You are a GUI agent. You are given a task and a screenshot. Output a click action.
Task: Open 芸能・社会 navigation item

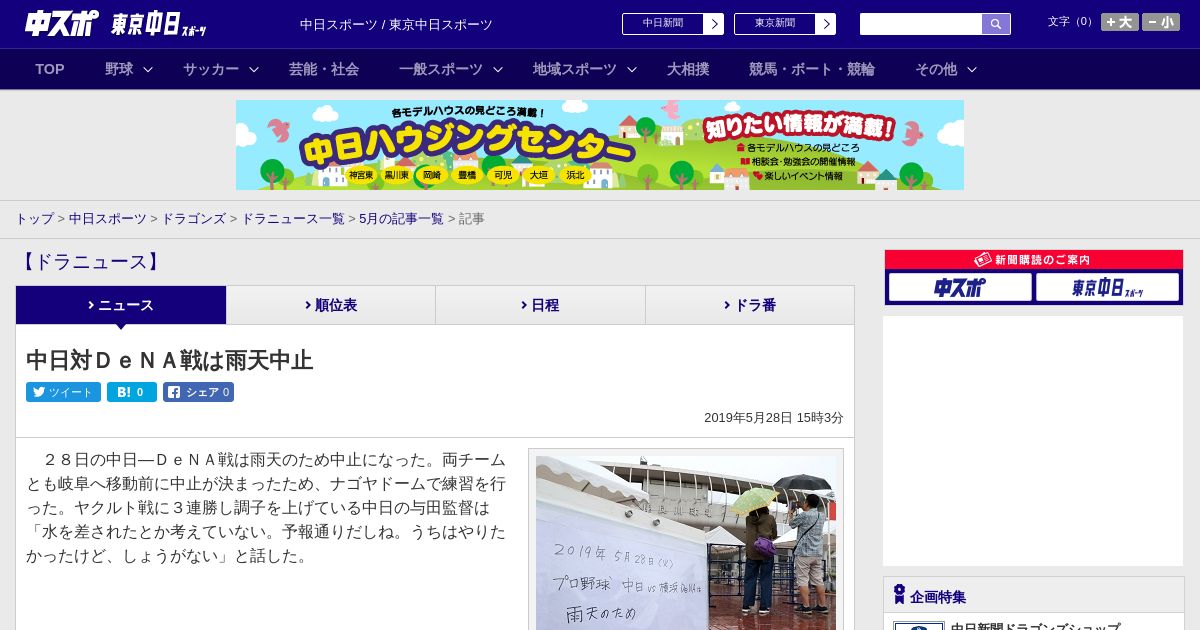click(x=324, y=69)
